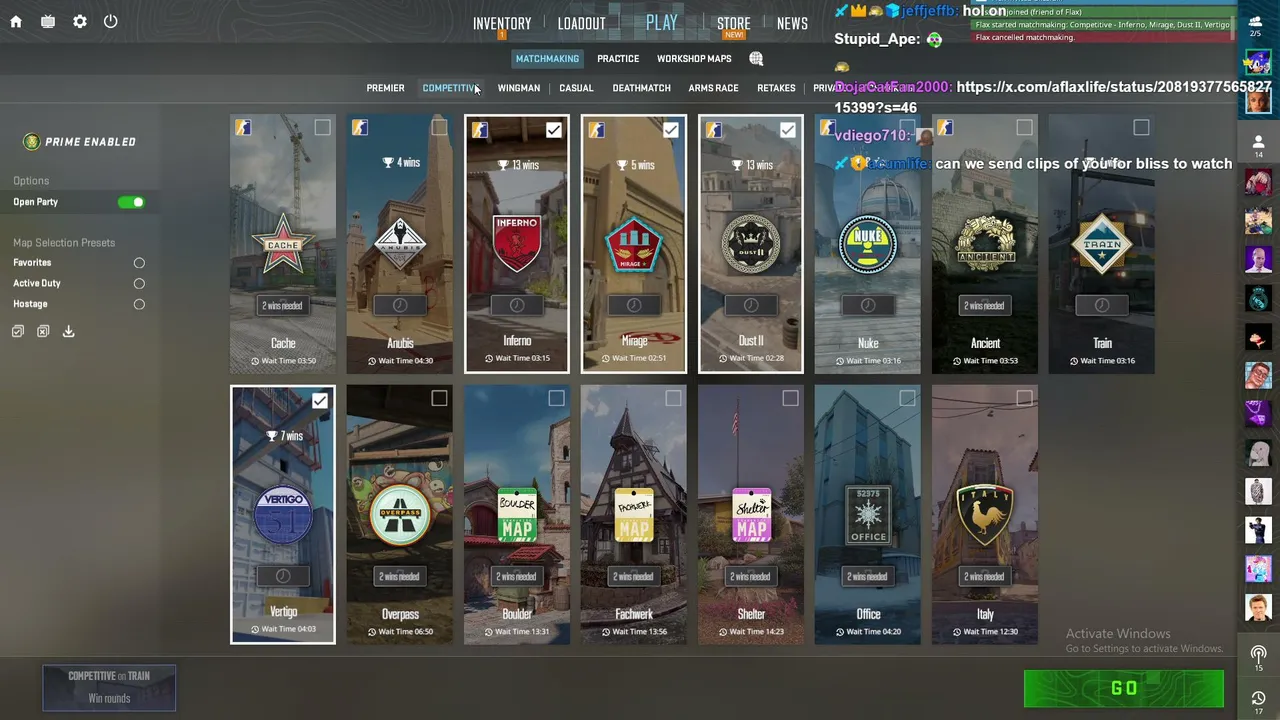
Task: Select the Deathmatch game mode
Action: point(641,88)
